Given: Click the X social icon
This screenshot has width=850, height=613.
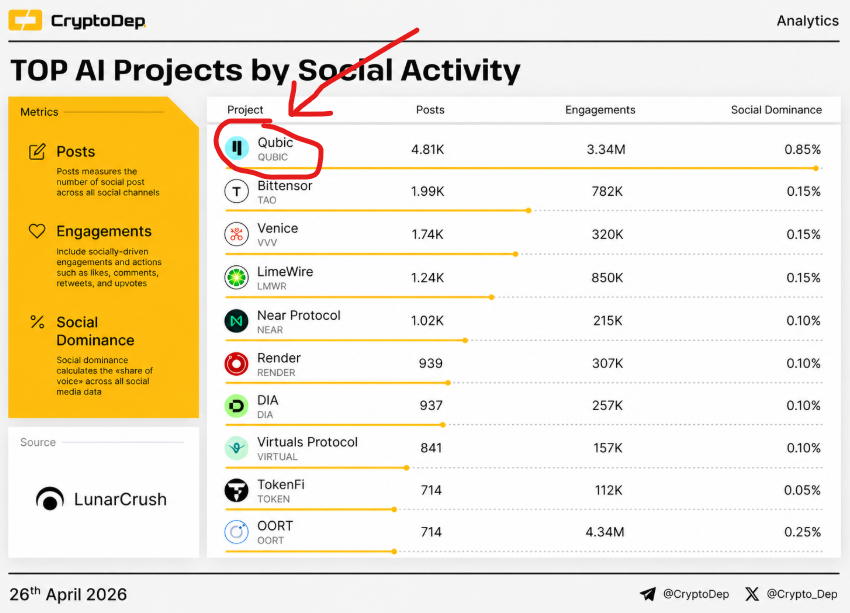Looking at the screenshot, I should pyautogui.click(x=752, y=594).
